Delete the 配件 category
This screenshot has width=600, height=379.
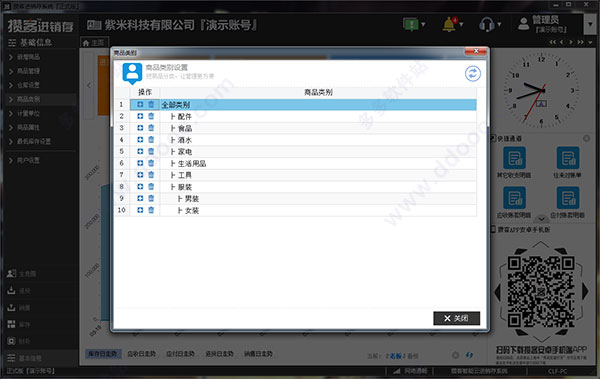click(x=151, y=116)
